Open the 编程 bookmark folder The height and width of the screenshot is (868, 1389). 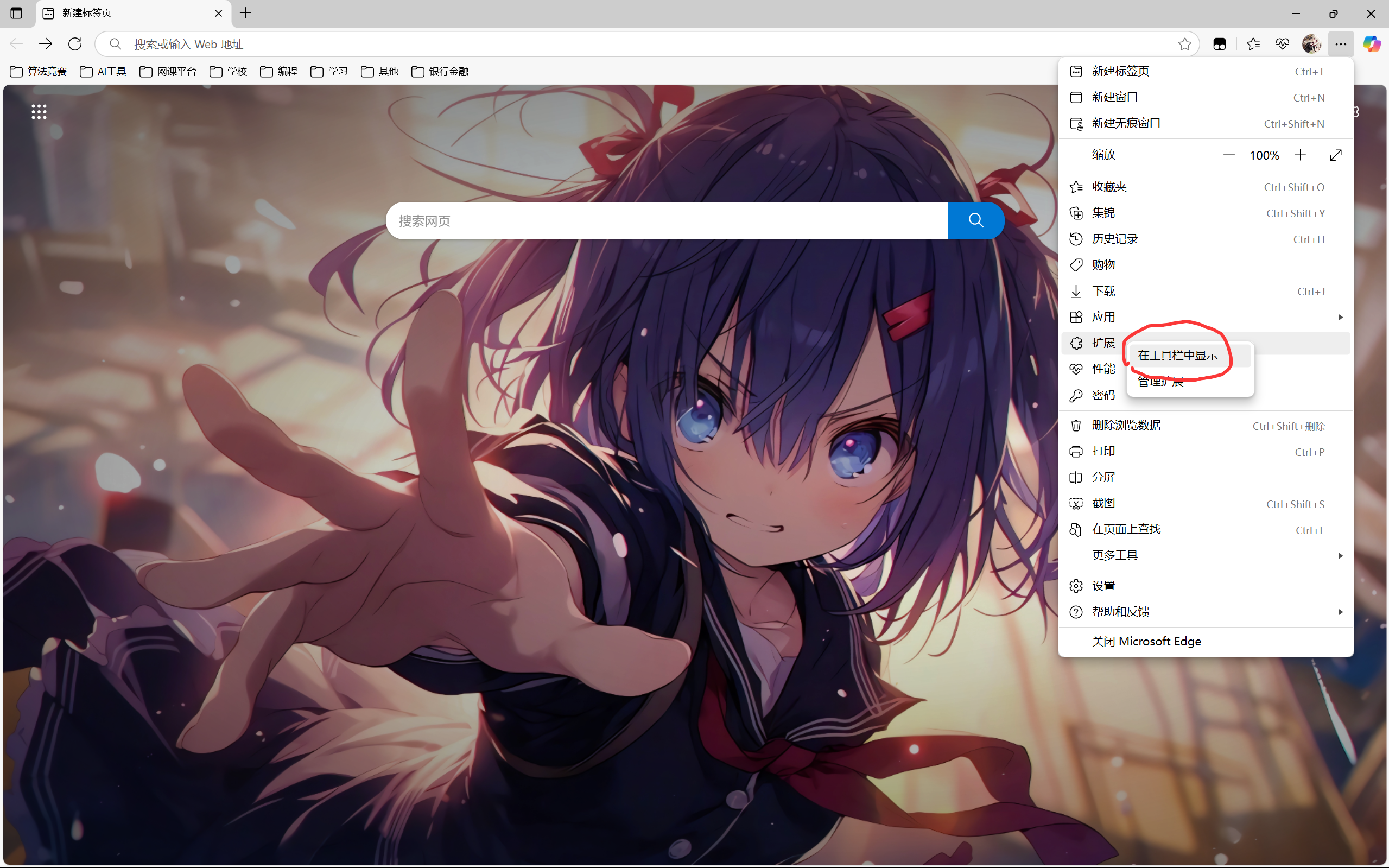tap(279, 71)
